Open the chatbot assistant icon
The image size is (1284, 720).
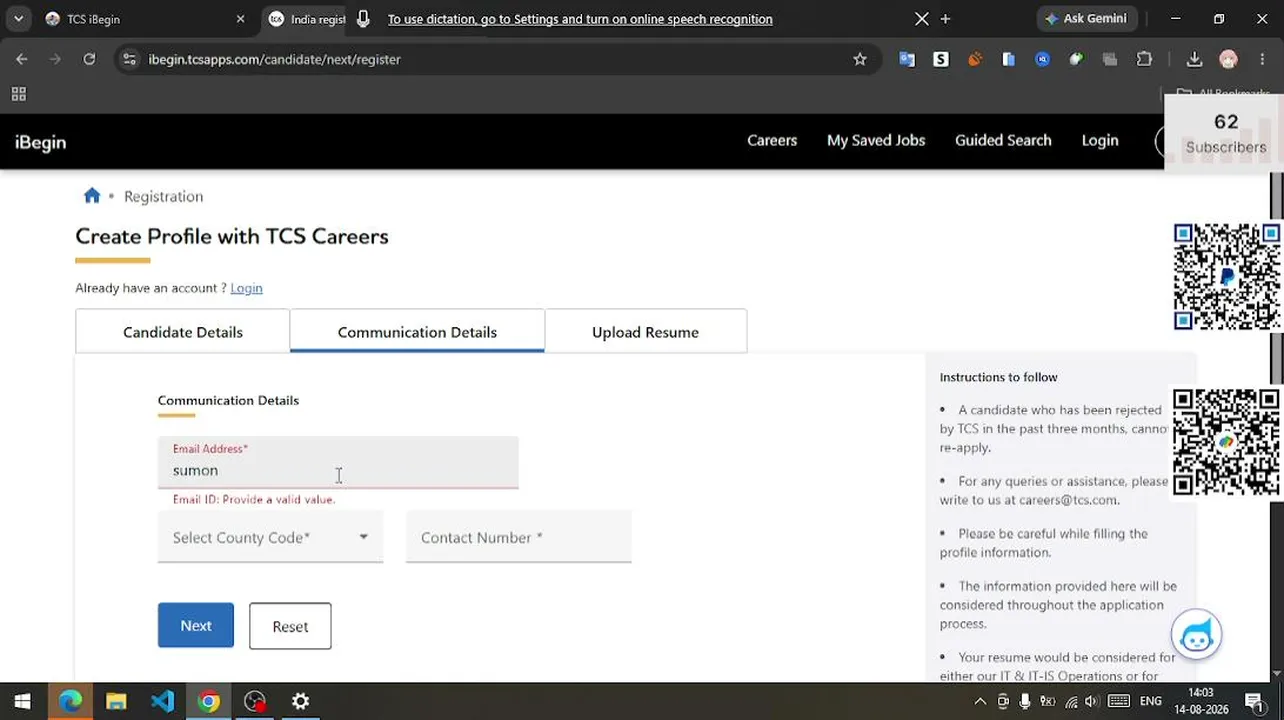pyautogui.click(x=1196, y=635)
